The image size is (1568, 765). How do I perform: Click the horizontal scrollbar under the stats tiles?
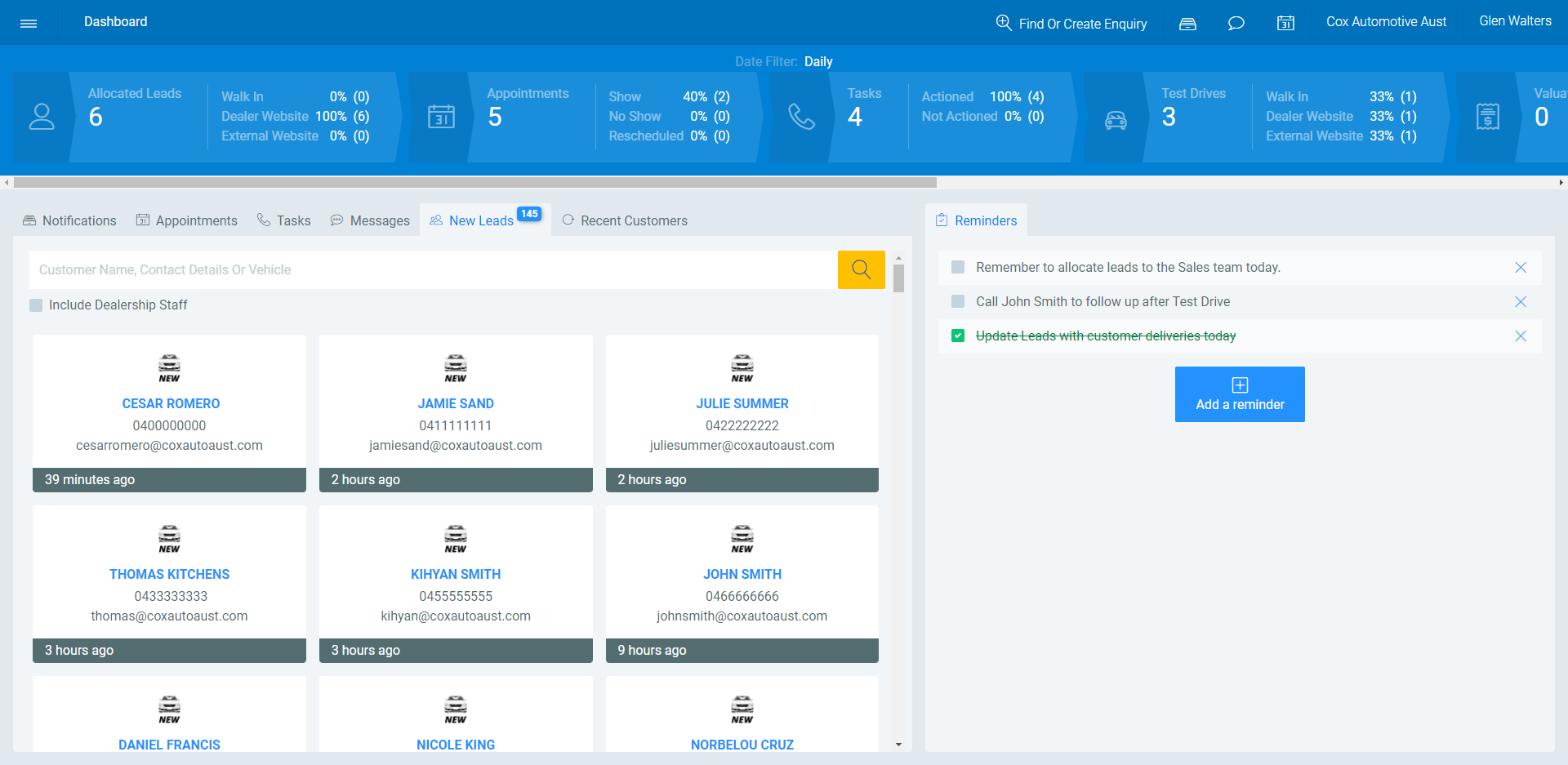[475, 183]
